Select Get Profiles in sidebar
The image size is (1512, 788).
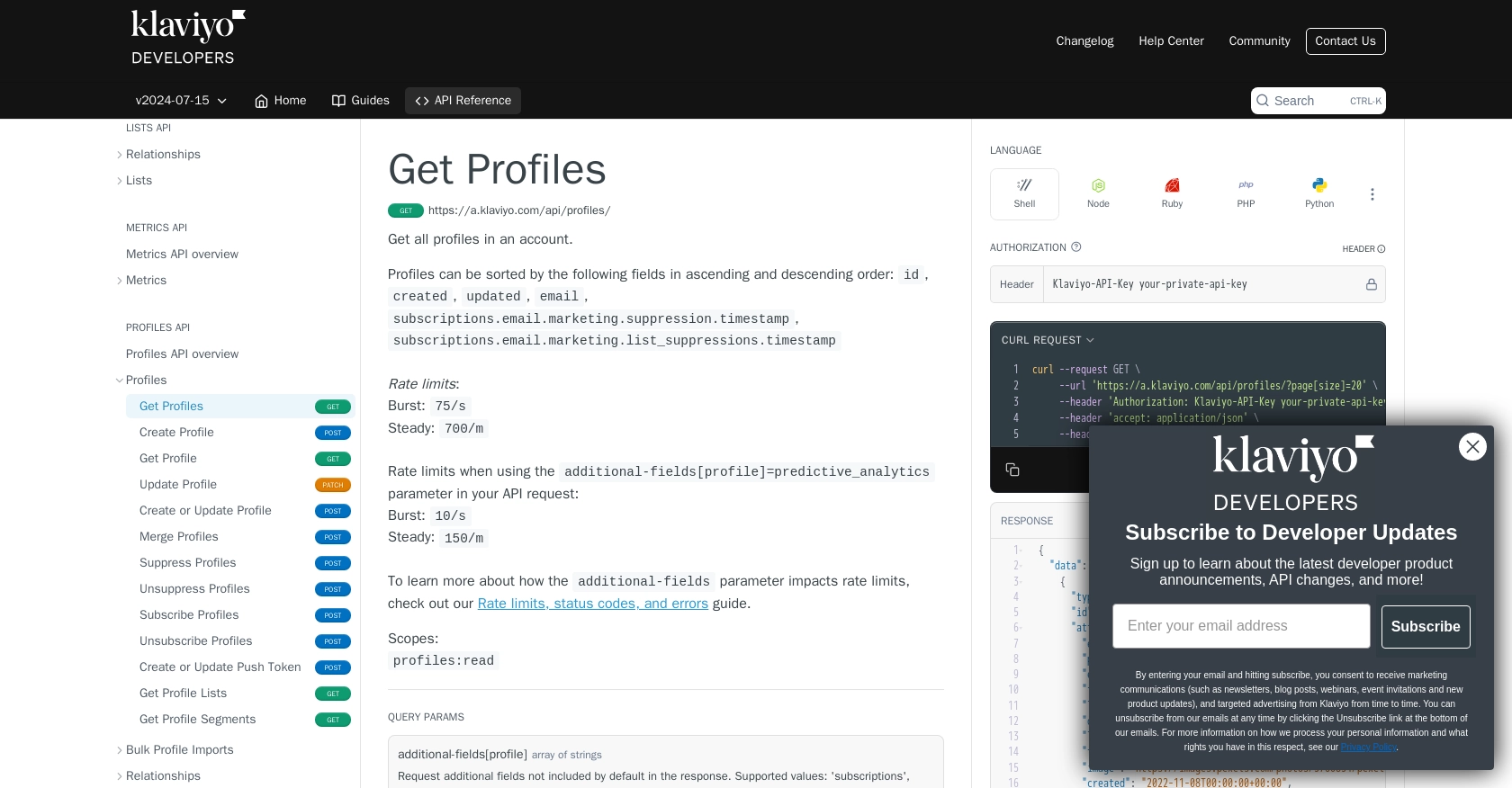(240, 407)
